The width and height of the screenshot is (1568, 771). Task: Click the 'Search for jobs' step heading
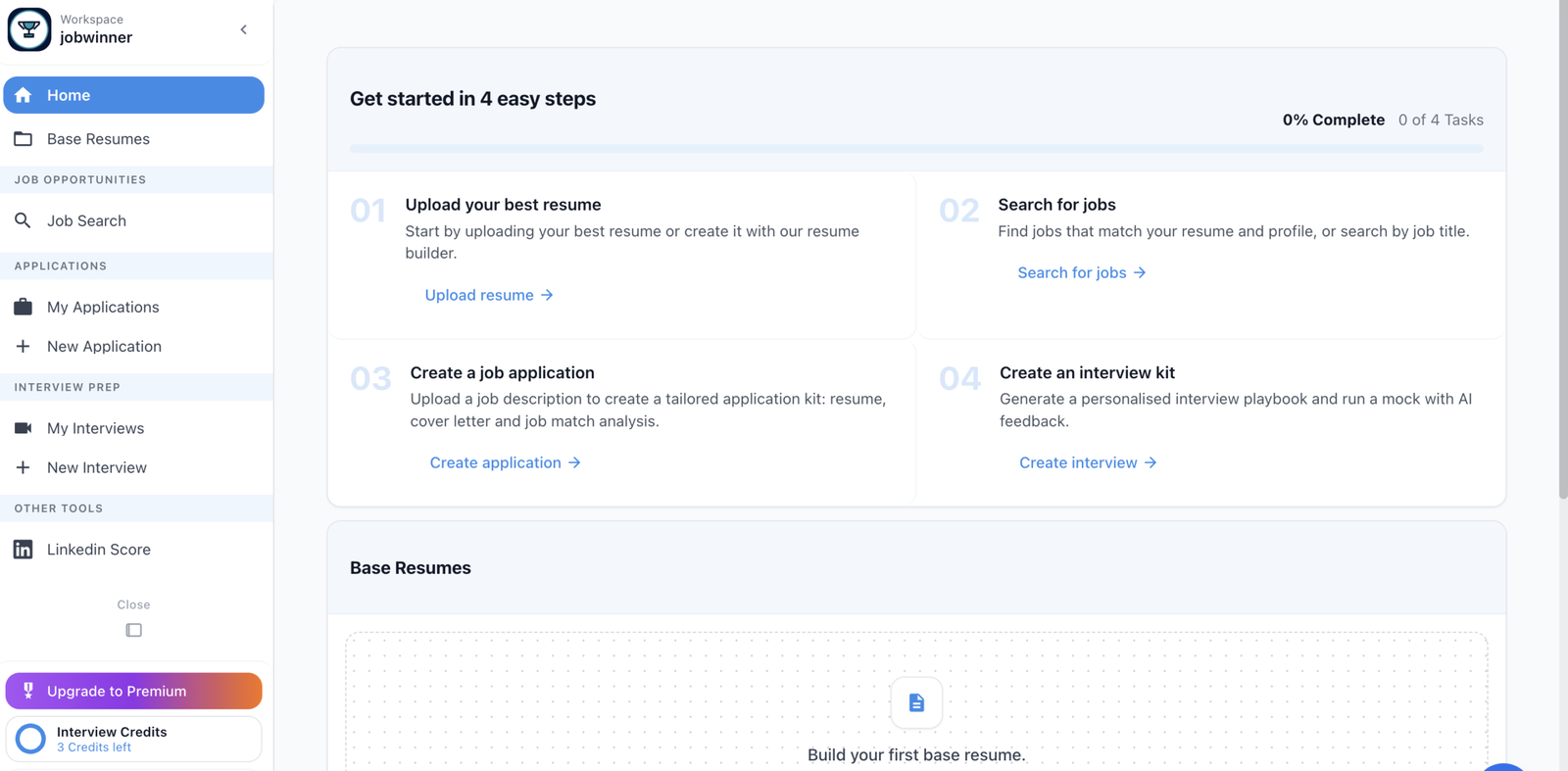point(1056,205)
